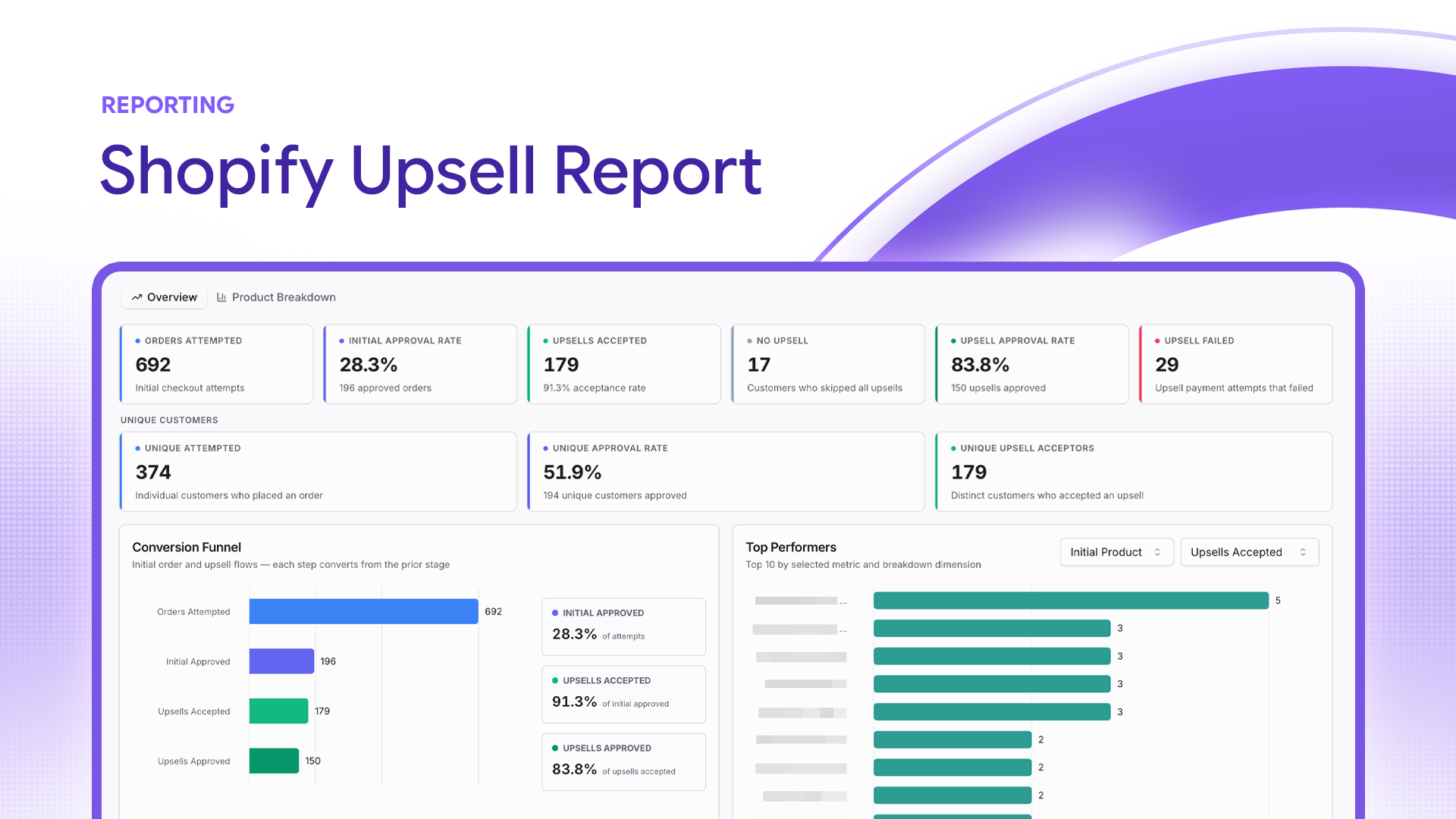Click the Upsells Accepted 91.3% funnel summary box
The width and height of the screenshot is (1456, 819).
623,694
